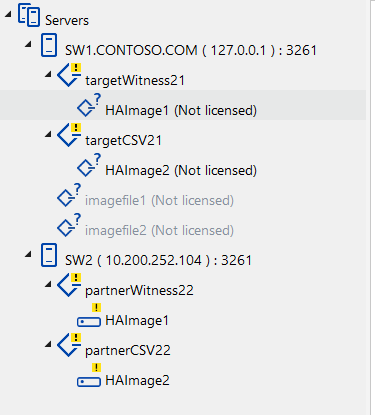The image size is (375, 415).
Task: Select the targetCSV21 label
Action: click(x=123, y=140)
